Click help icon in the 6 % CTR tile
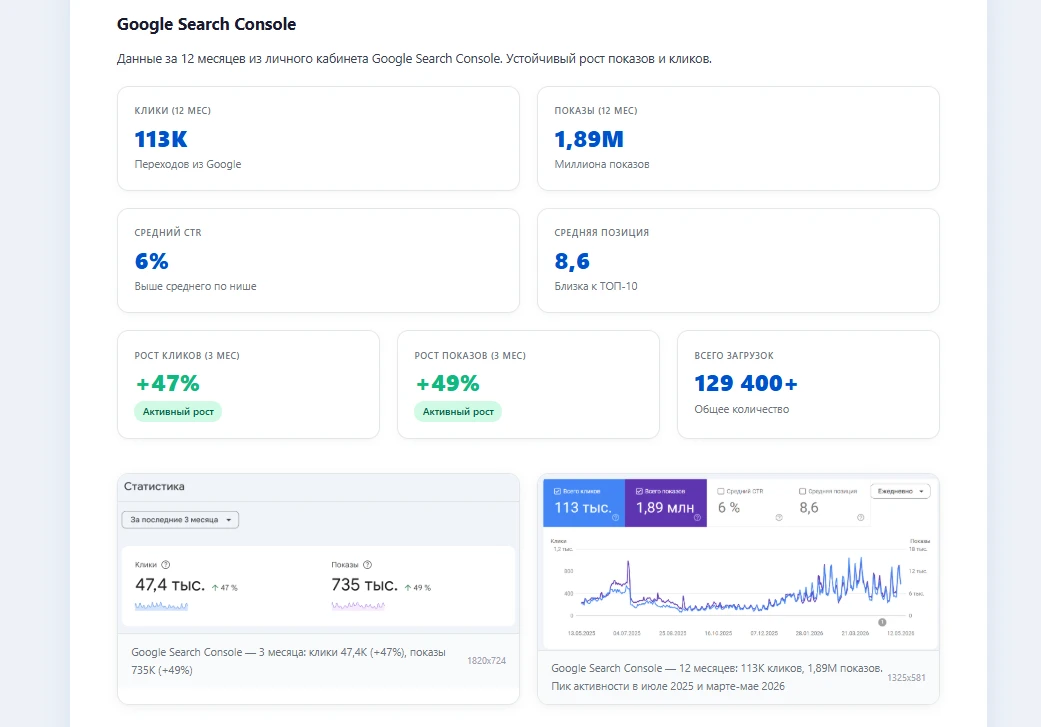1041x727 pixels. [779, 518]
